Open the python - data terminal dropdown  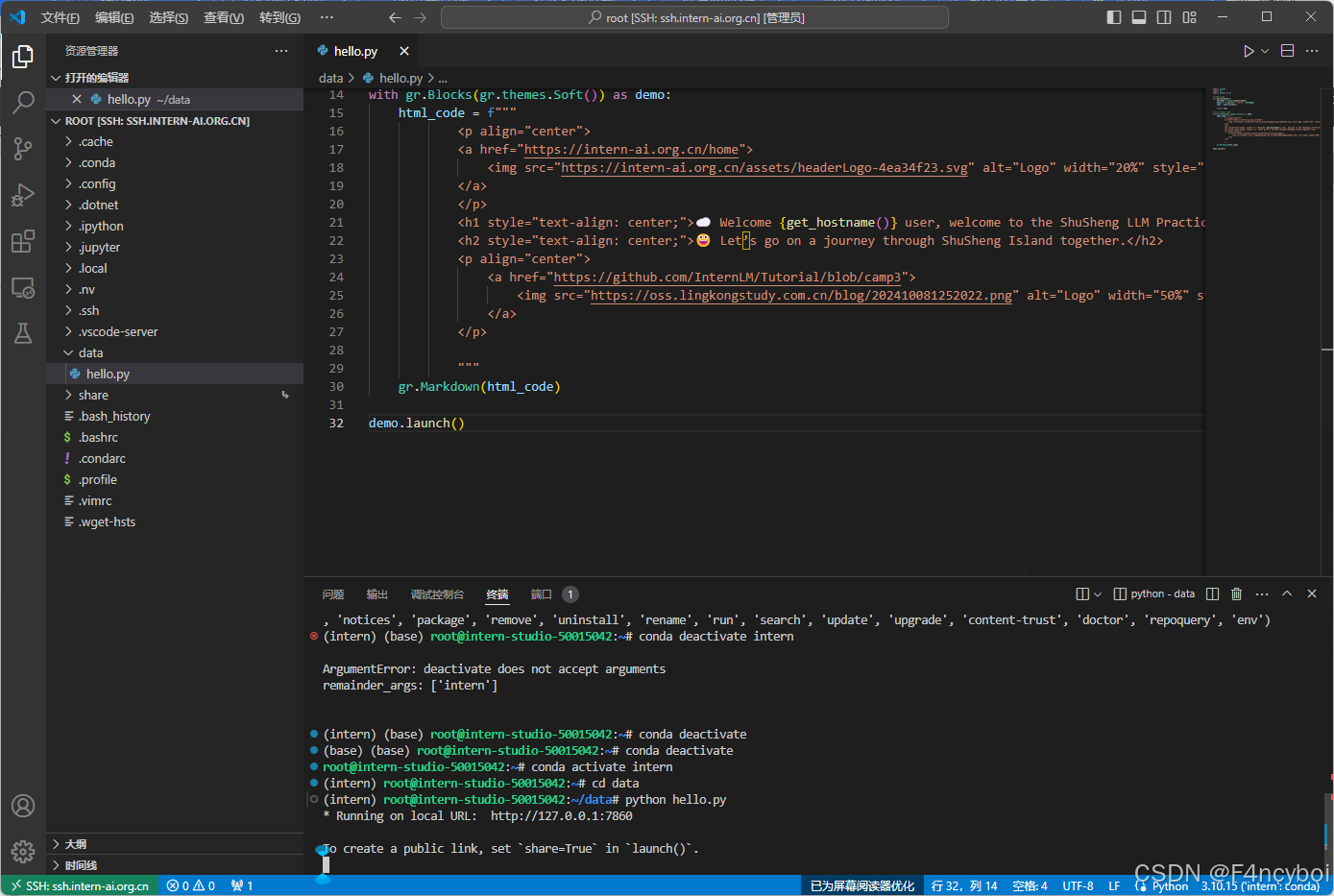(x=1154, y=593)
